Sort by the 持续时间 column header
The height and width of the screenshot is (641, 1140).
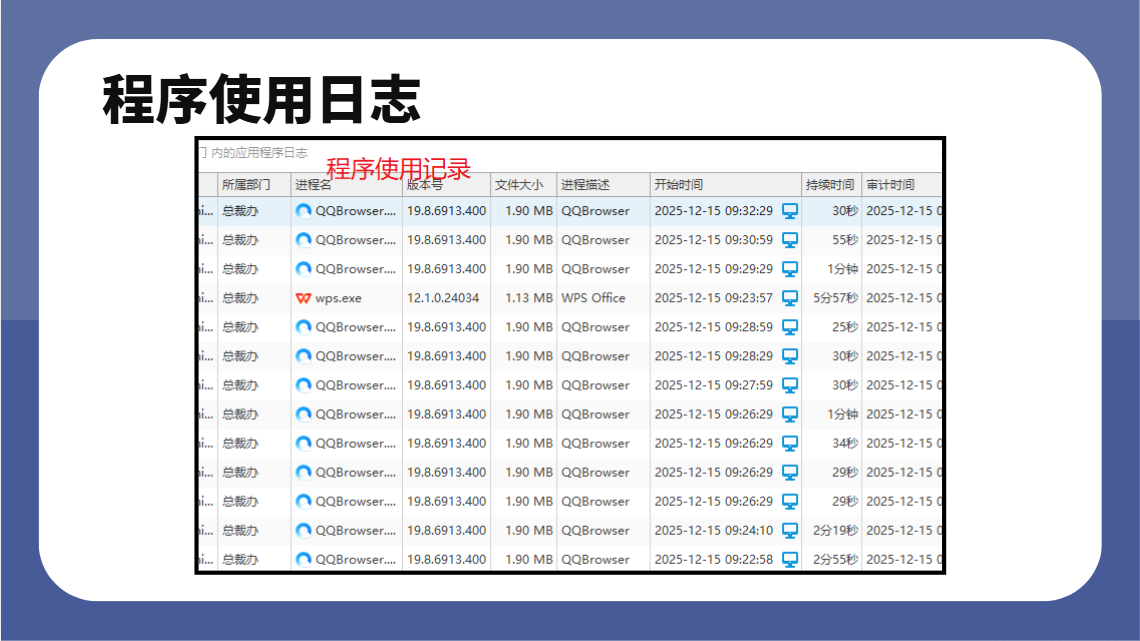tap(831, 185)
